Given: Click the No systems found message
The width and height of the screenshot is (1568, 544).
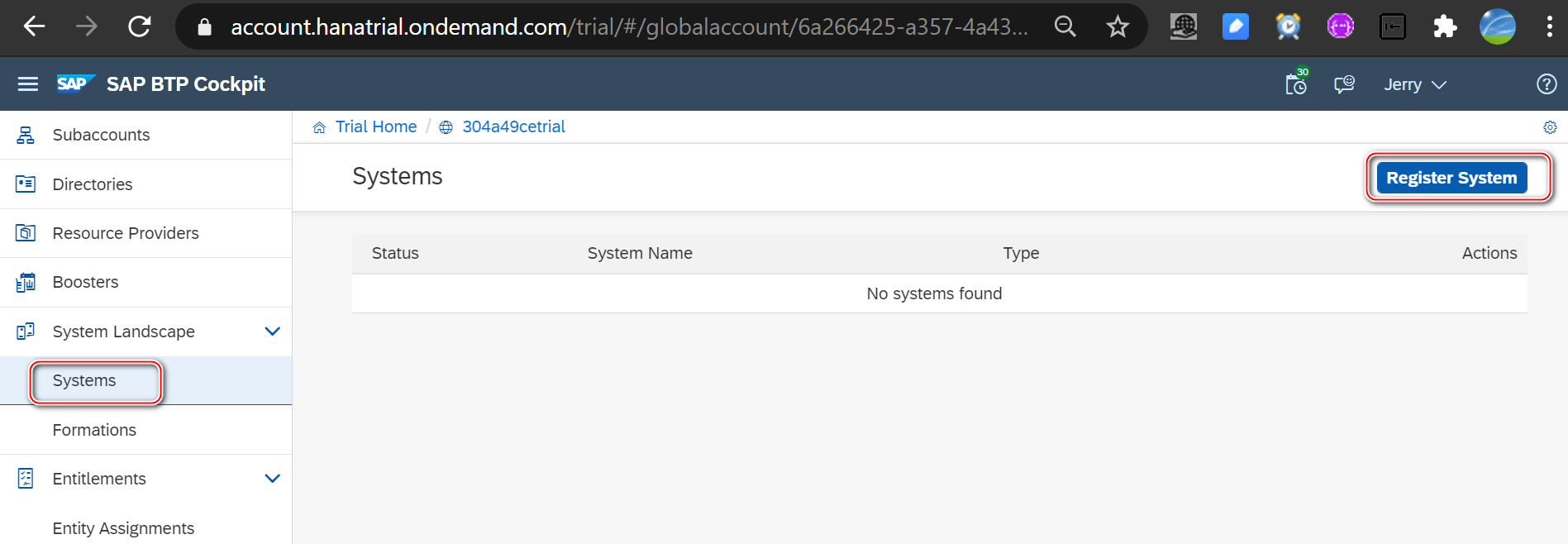Looking at the screenshot, I should tap(934, 293).
